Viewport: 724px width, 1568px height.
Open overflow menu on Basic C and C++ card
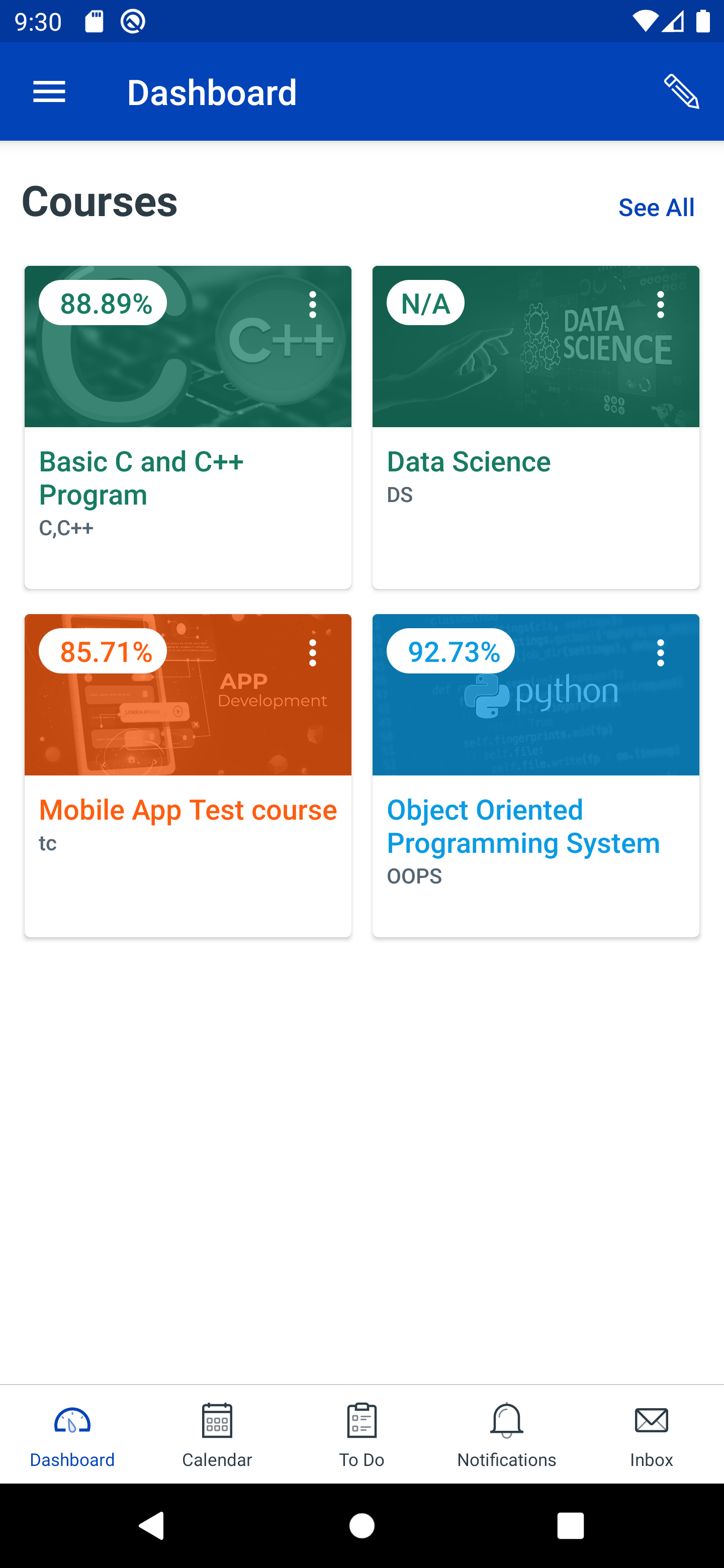point(312,305)
